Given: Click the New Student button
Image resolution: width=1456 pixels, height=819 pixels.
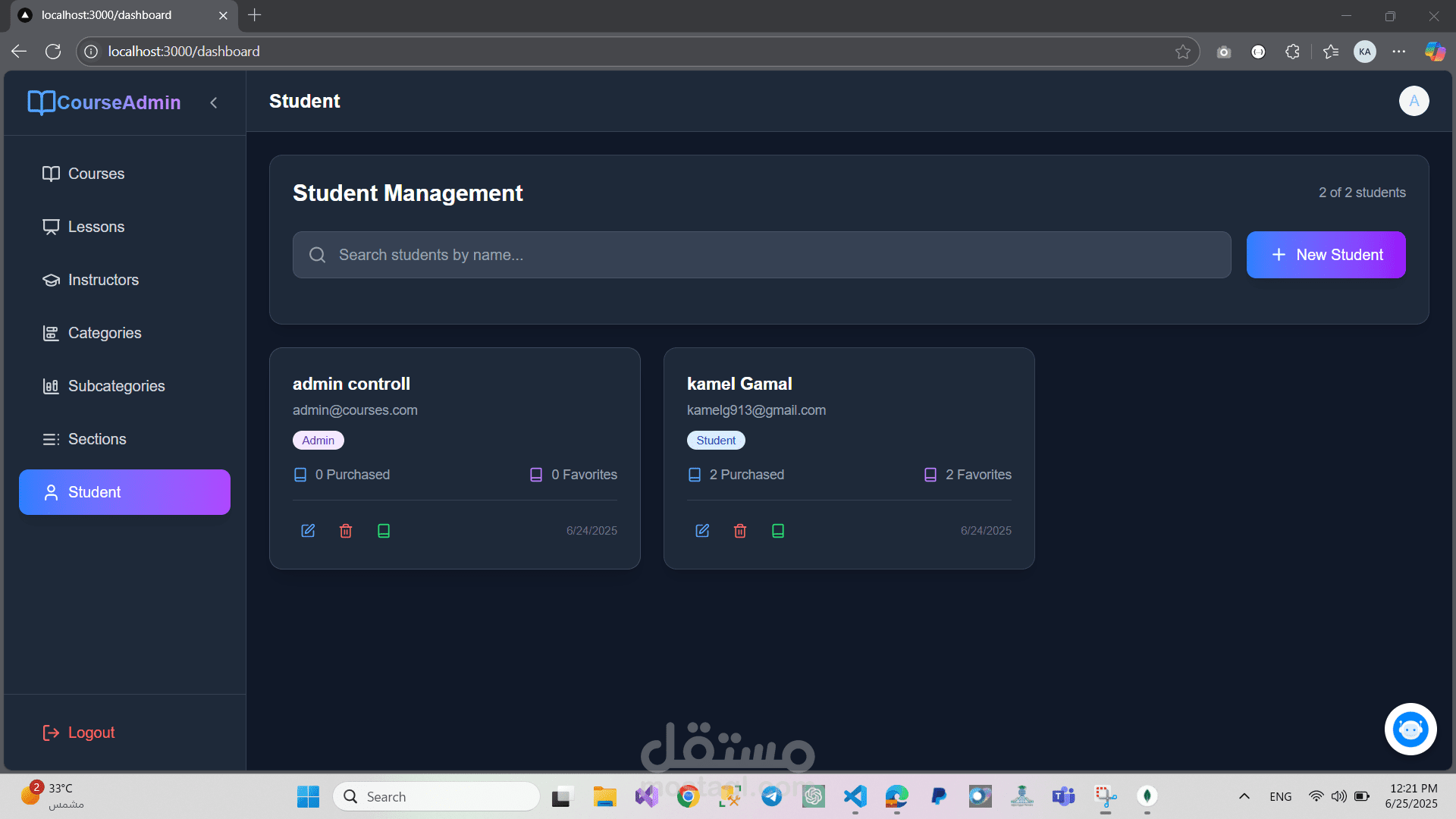Looking at the screenshot, I should (x=1326, y=255).
